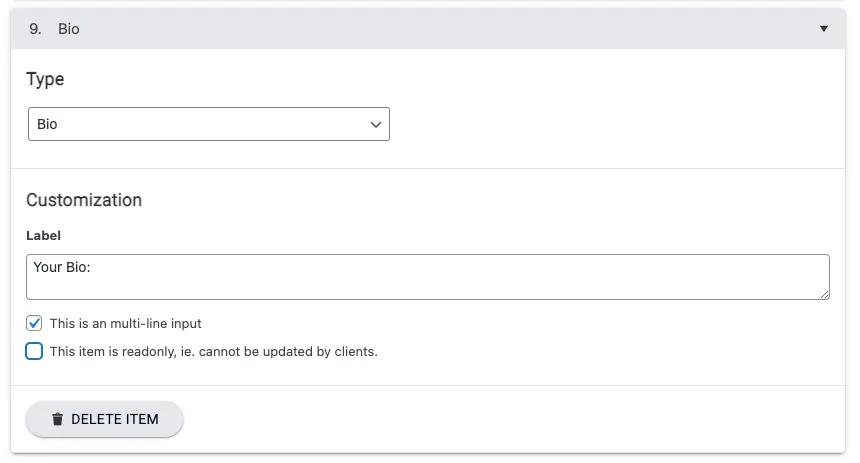Collapse the Bio item with the triangle arrow
The width and height of the screenshot is (860, 463).
[824, 29]
